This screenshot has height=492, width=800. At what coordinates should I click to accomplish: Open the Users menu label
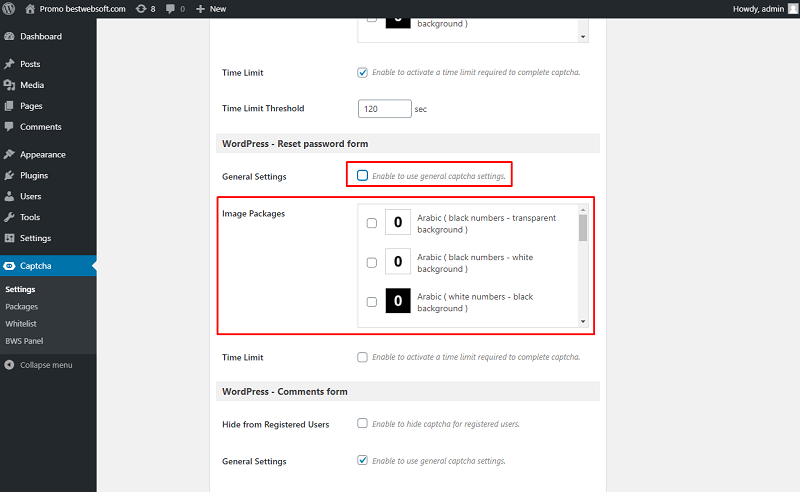(x=31, y=196)
